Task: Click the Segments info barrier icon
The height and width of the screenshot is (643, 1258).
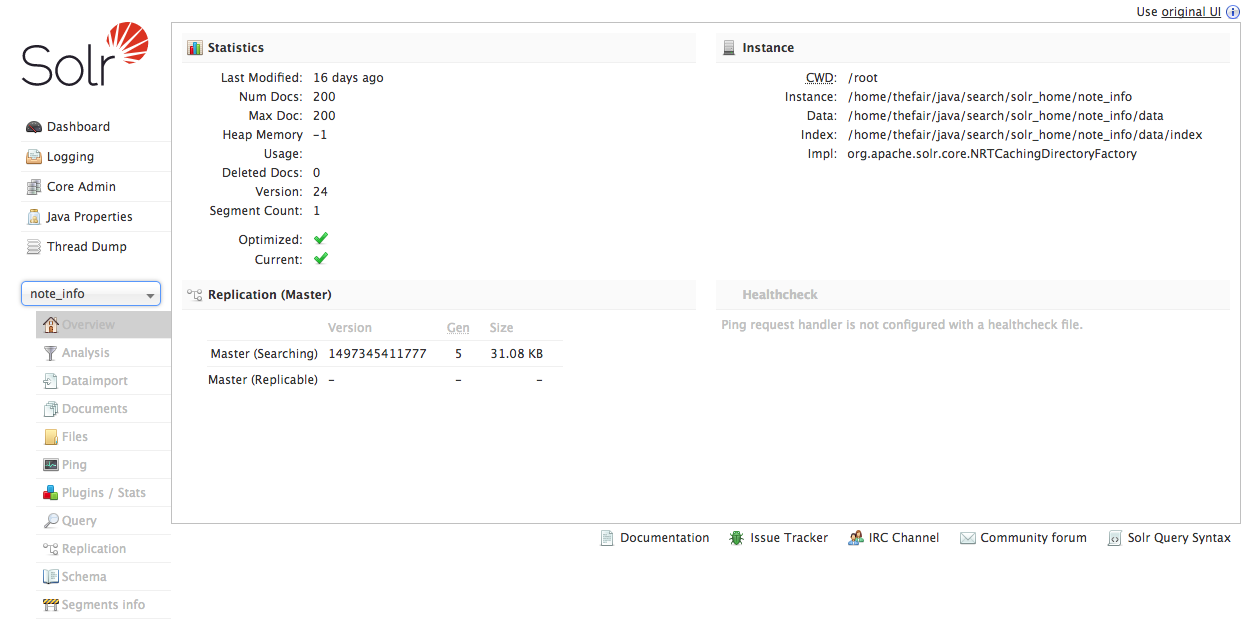Action: [50, 605]
